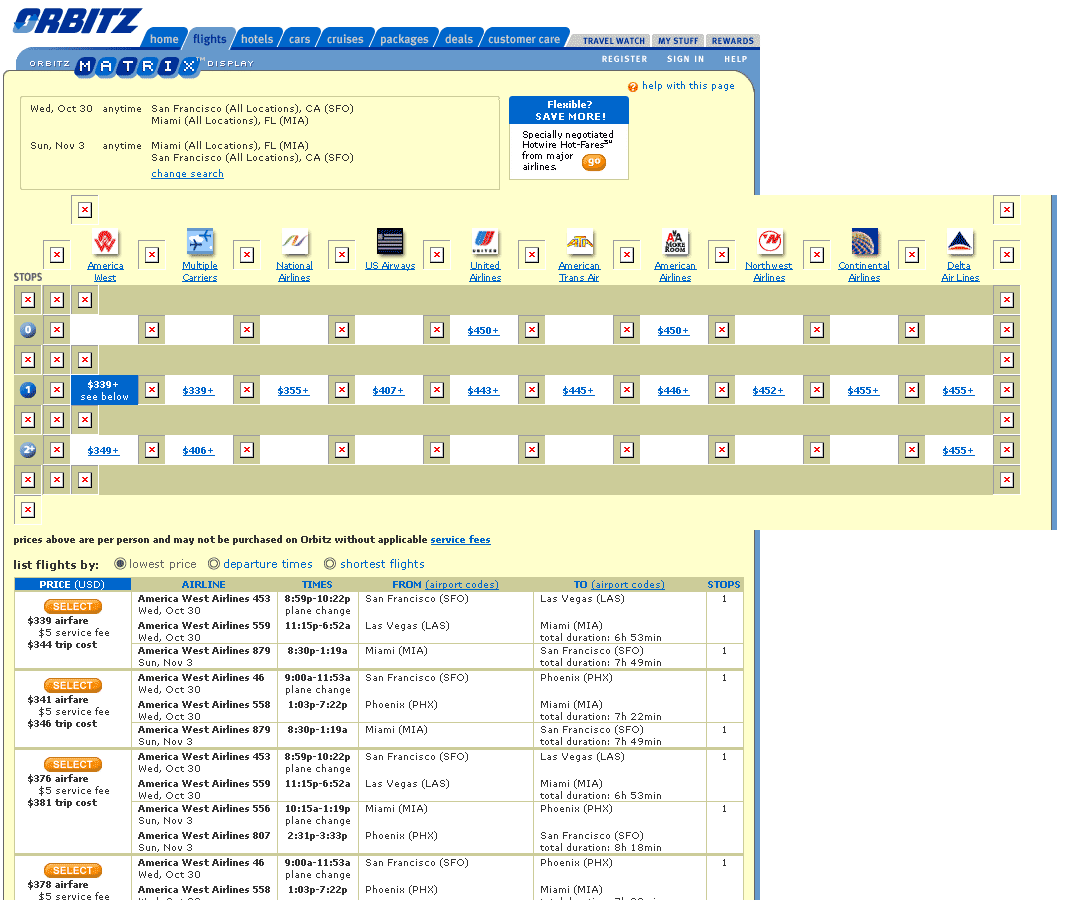Click the Multiple Carriers logo icon
The height and width of the screenshot is (900, 1090).
coord(200,242)
